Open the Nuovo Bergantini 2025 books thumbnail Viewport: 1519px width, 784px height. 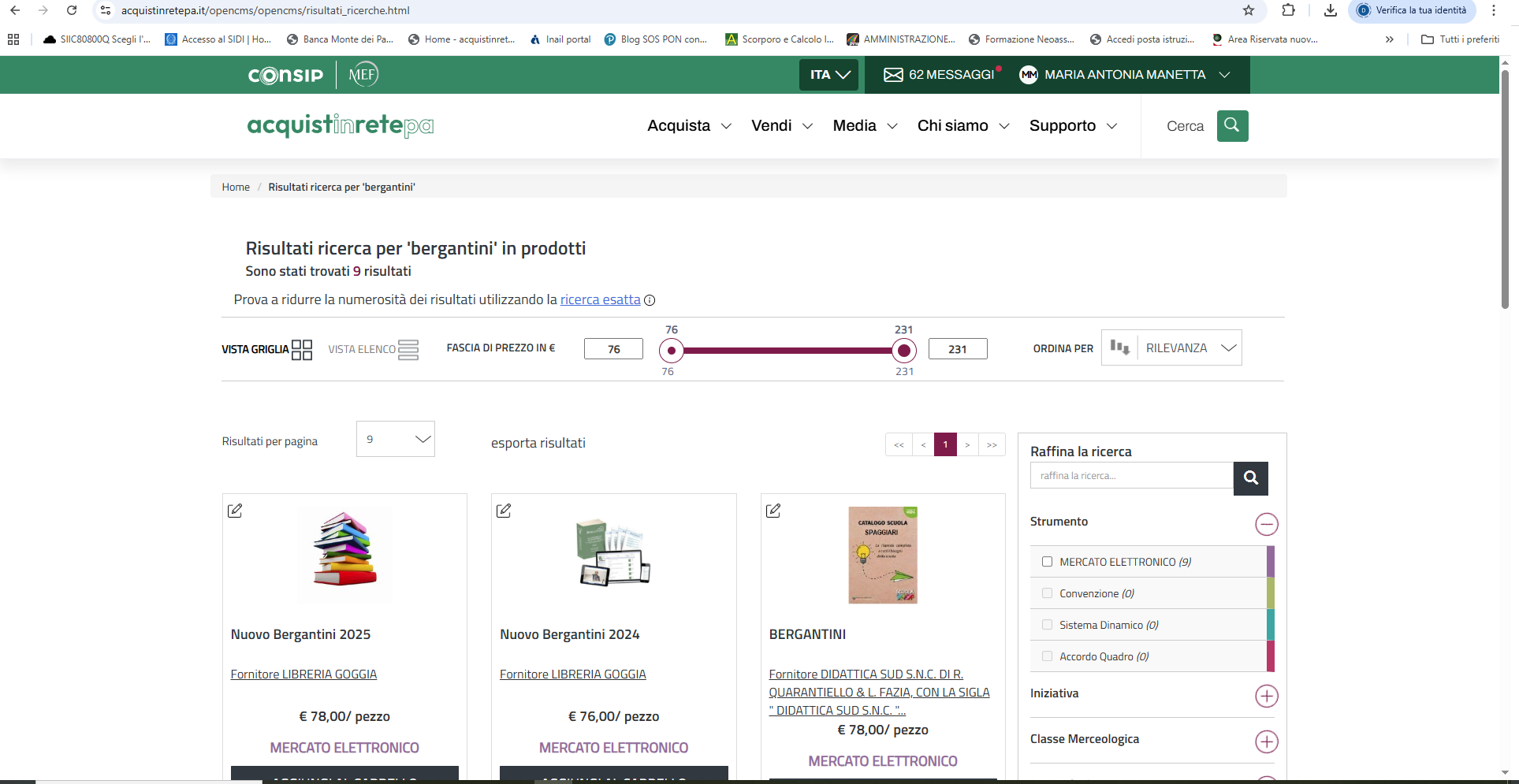[x=344, y=555]
